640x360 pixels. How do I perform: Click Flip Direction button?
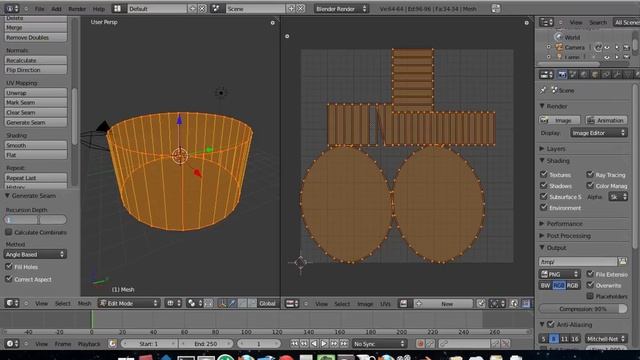[x=36, y=70]
